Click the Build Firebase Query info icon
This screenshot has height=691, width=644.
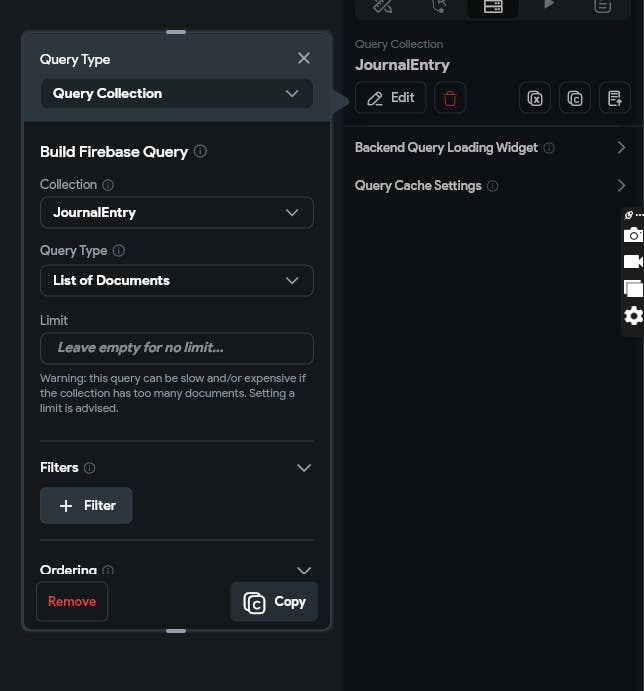click(x=200, y=152)
